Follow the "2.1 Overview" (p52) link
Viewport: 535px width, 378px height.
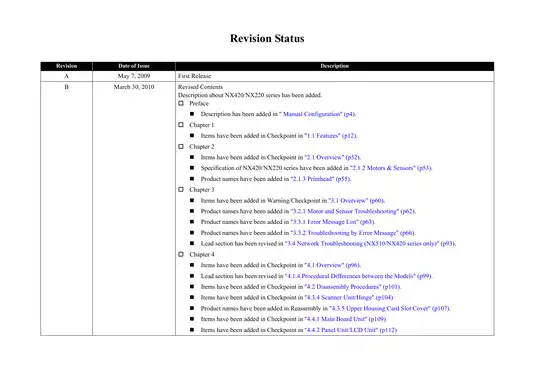pyautogui.click(x=332, y=157)
